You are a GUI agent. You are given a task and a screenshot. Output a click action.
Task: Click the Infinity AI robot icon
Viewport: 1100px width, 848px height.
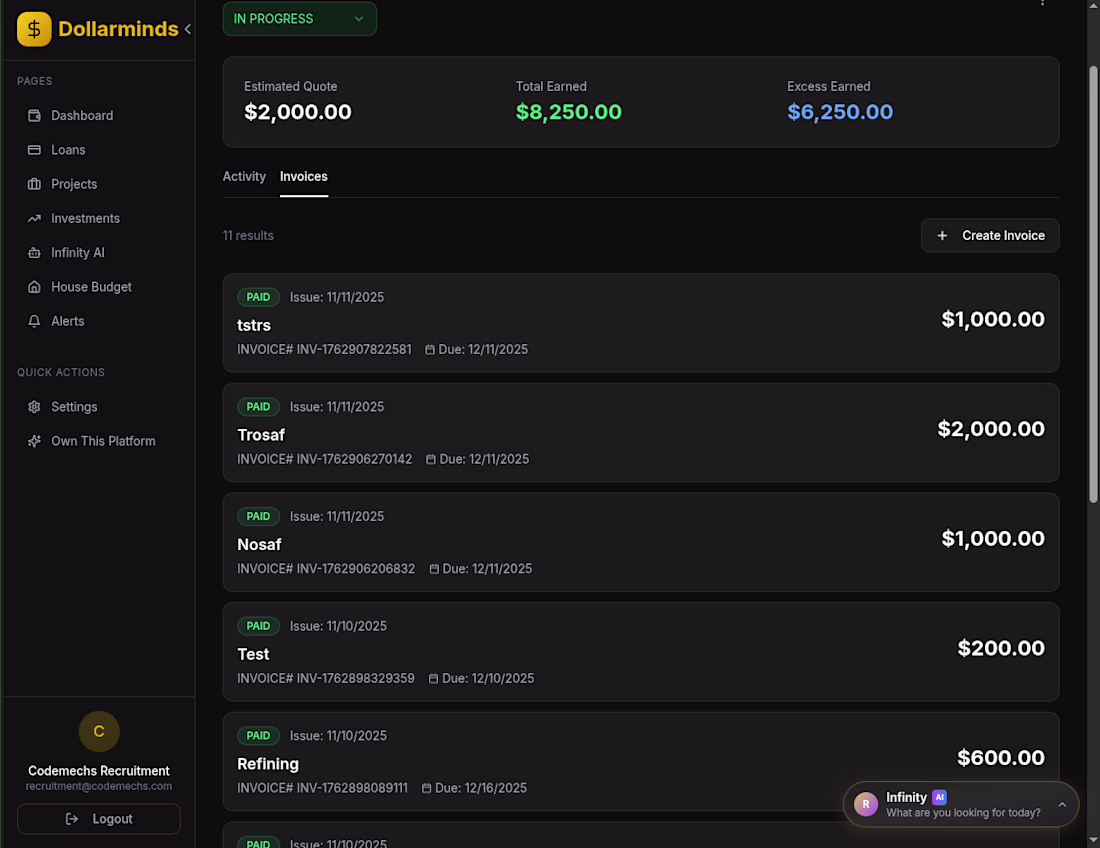point(34,253)
